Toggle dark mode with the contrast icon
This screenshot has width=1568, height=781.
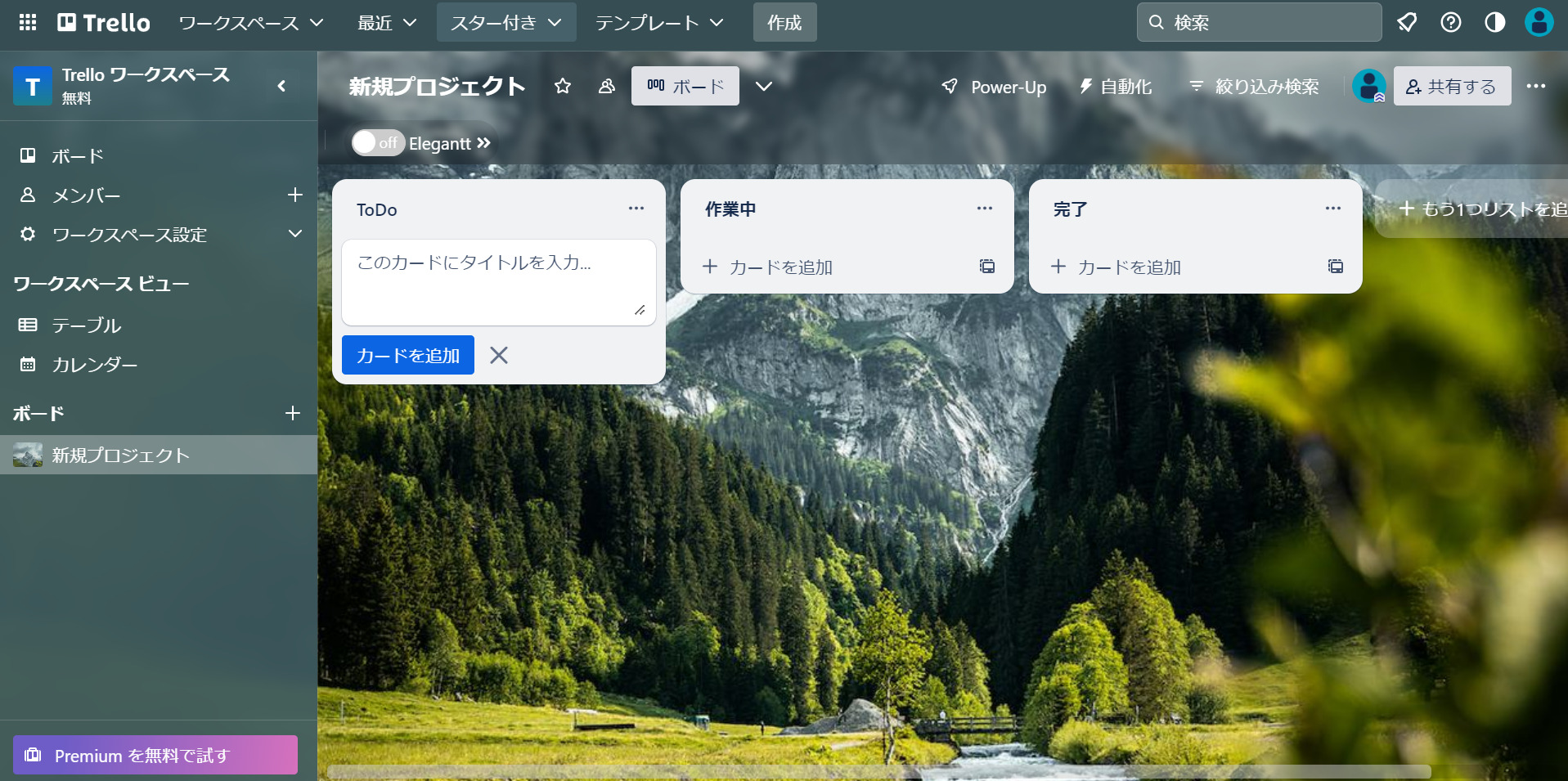[x=1495, y=22]
